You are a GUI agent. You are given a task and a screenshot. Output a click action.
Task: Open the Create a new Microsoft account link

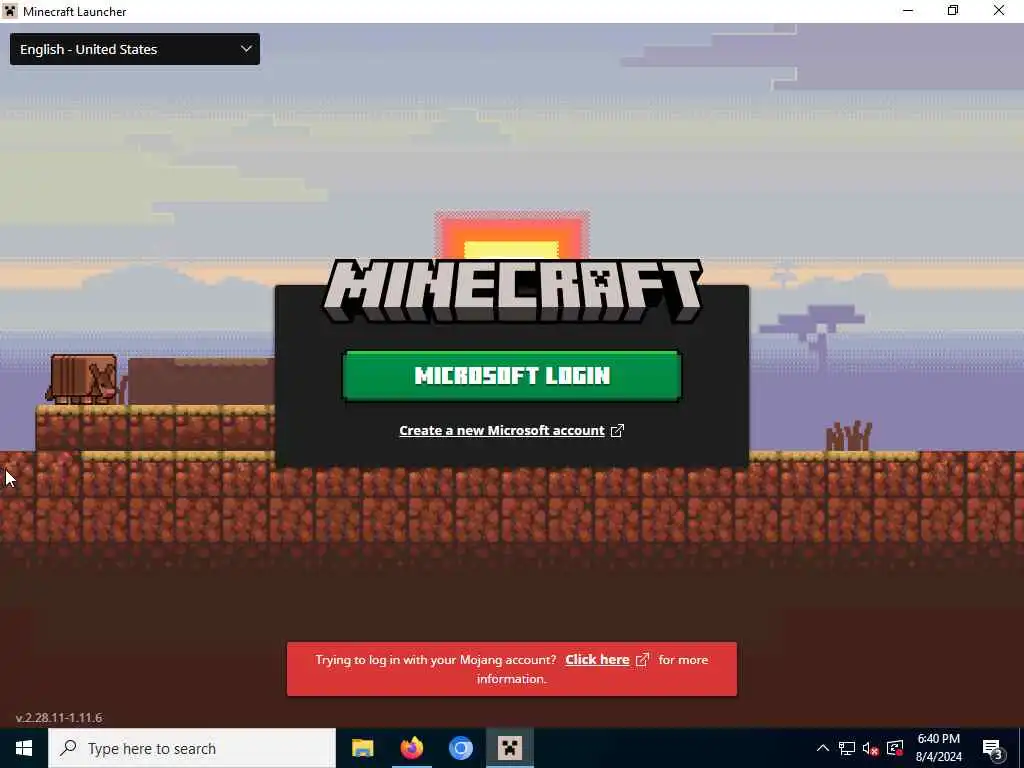click(x=502, y=430)
